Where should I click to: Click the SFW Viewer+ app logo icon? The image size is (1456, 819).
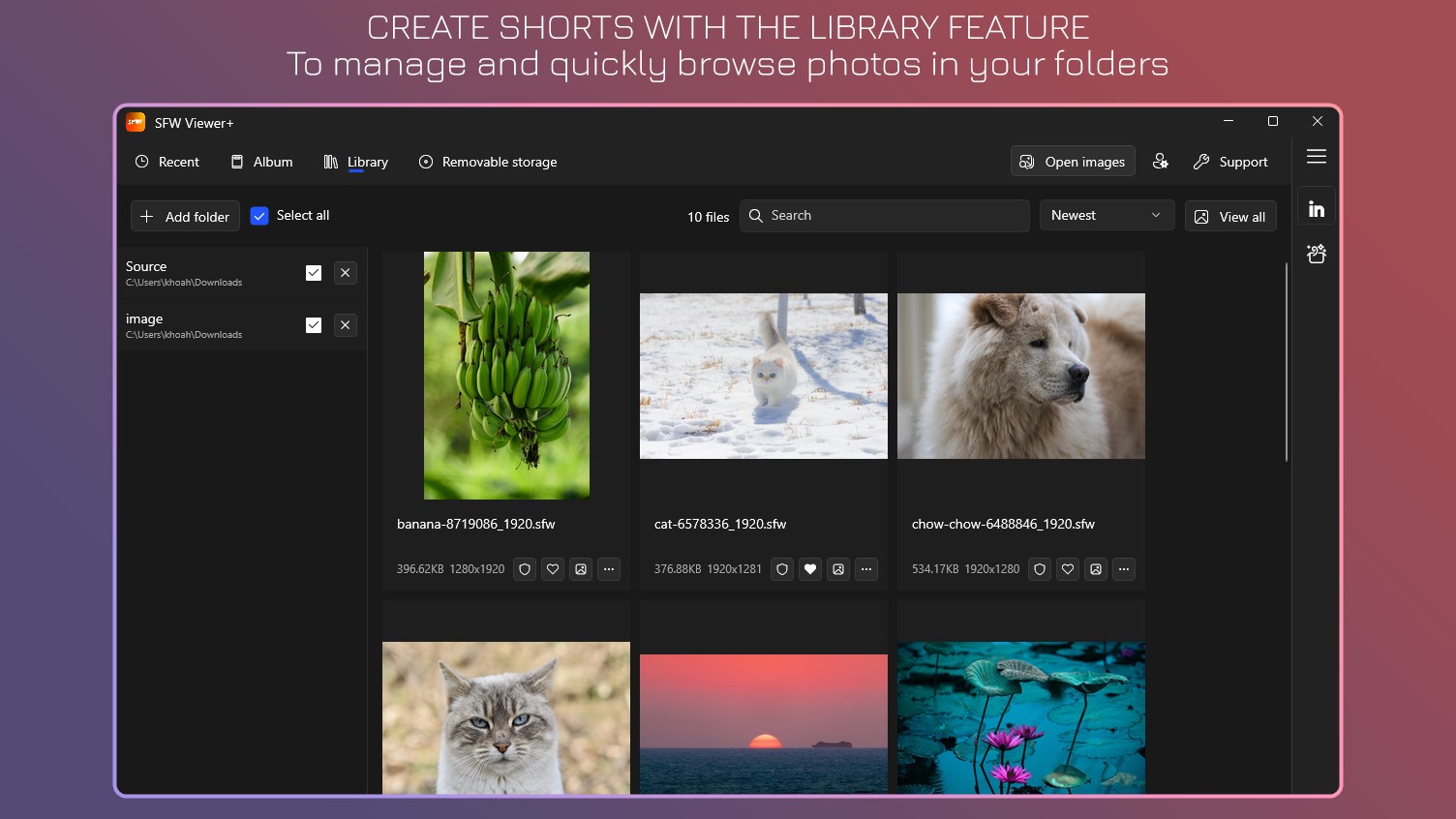coord(136,122)
